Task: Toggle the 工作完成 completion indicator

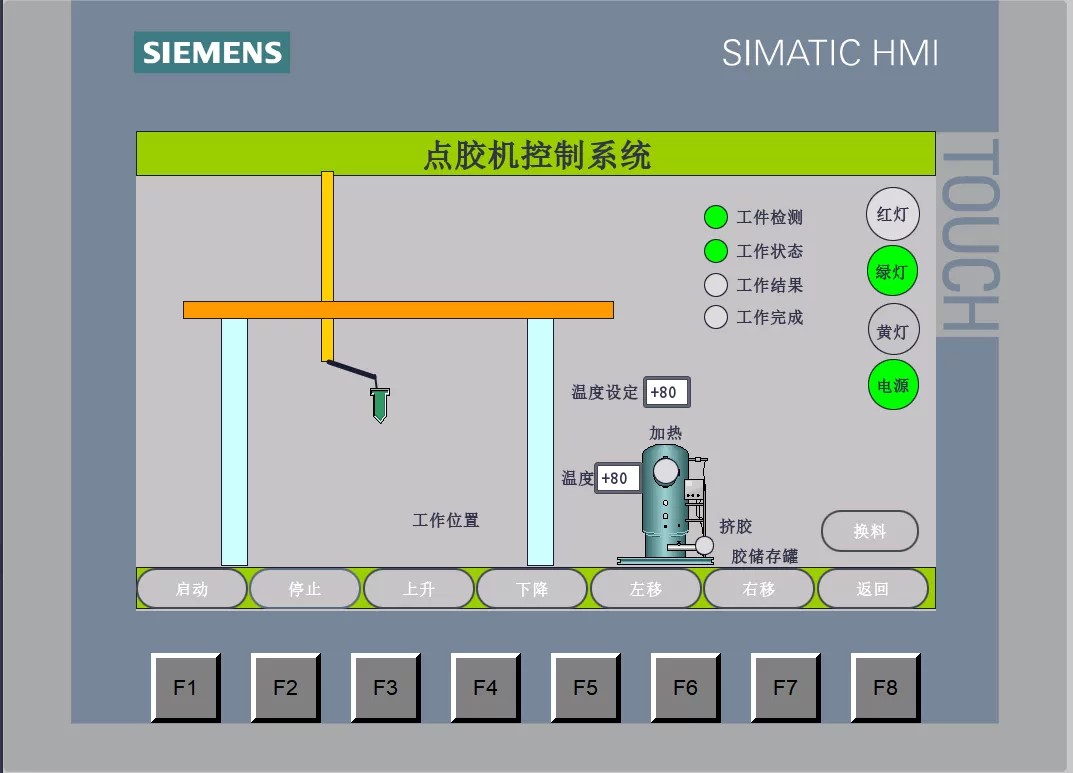Action: point(715,317)
